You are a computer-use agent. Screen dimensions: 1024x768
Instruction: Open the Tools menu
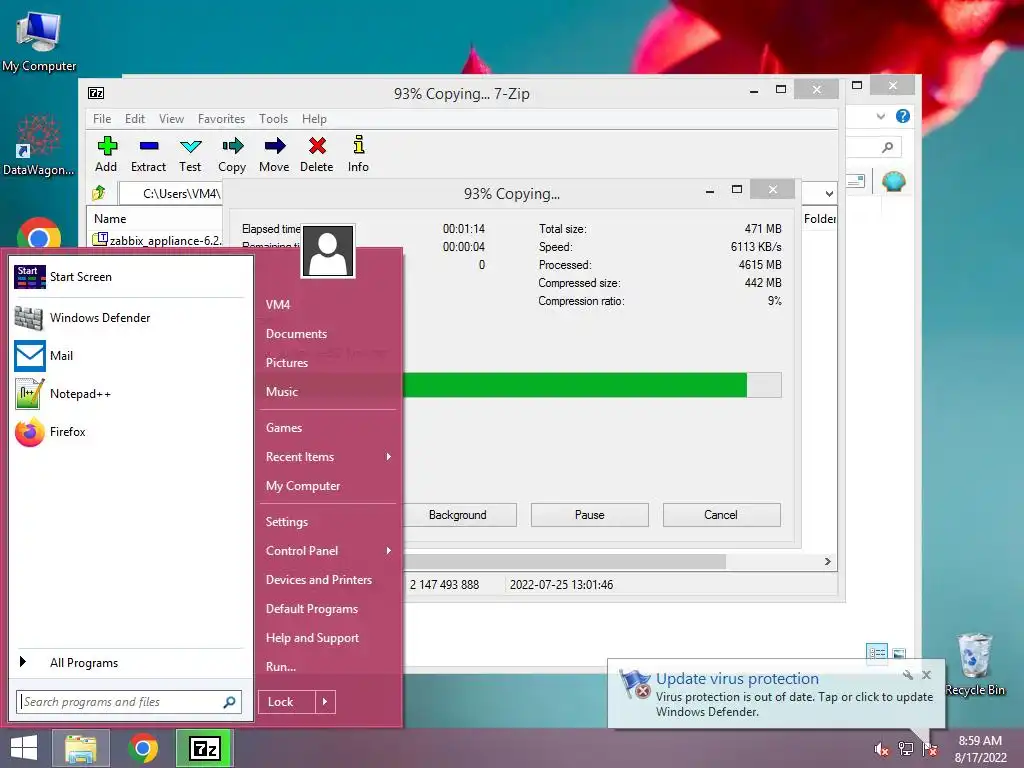point(273,119)
